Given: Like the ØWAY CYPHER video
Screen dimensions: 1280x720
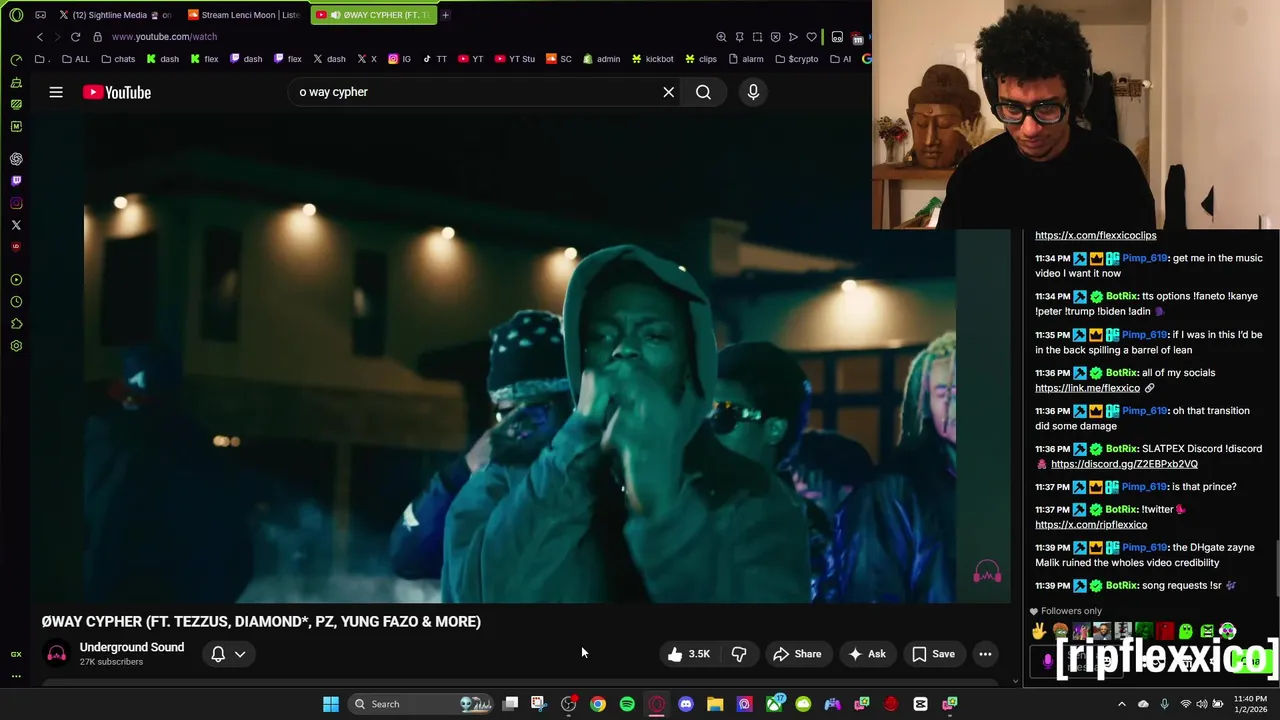Looking at the screenshot, I should click(x=688, y=654).
